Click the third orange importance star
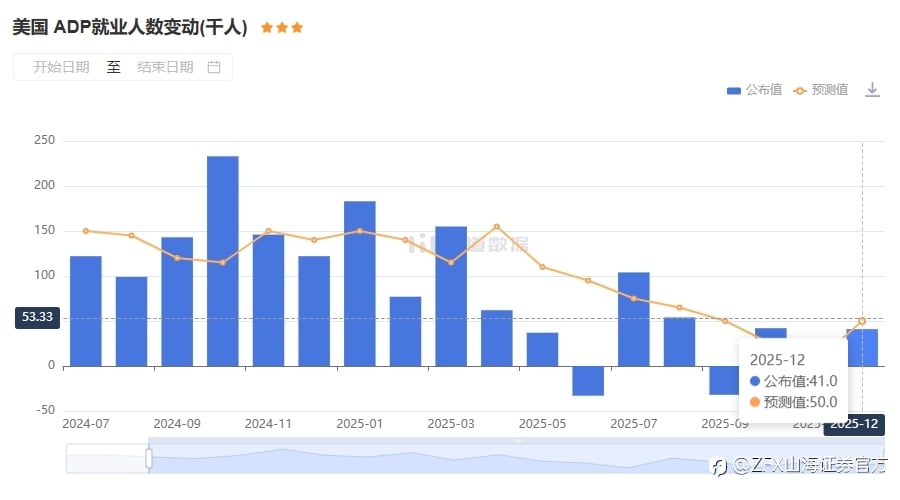Image resolution: width=900 pixels, height=500 pixels. (297, 28)
